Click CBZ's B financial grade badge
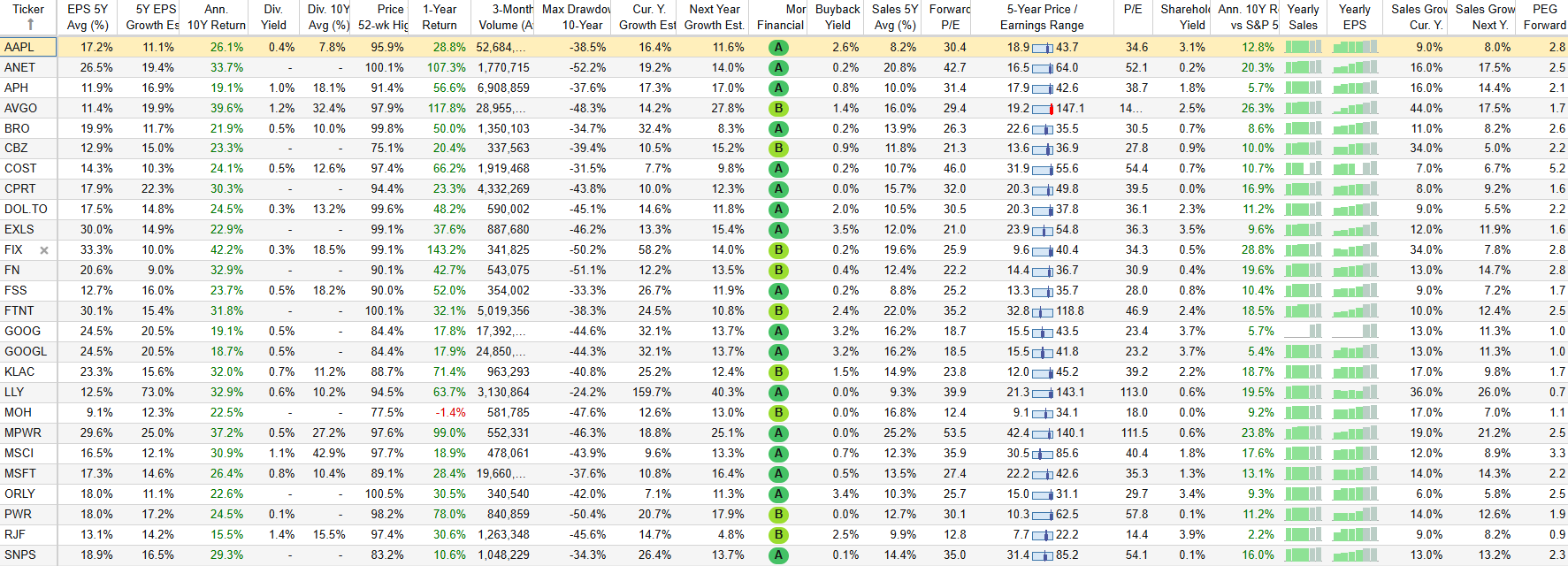The height and width of the screenshot is (566, 1568). coord(778,149)
